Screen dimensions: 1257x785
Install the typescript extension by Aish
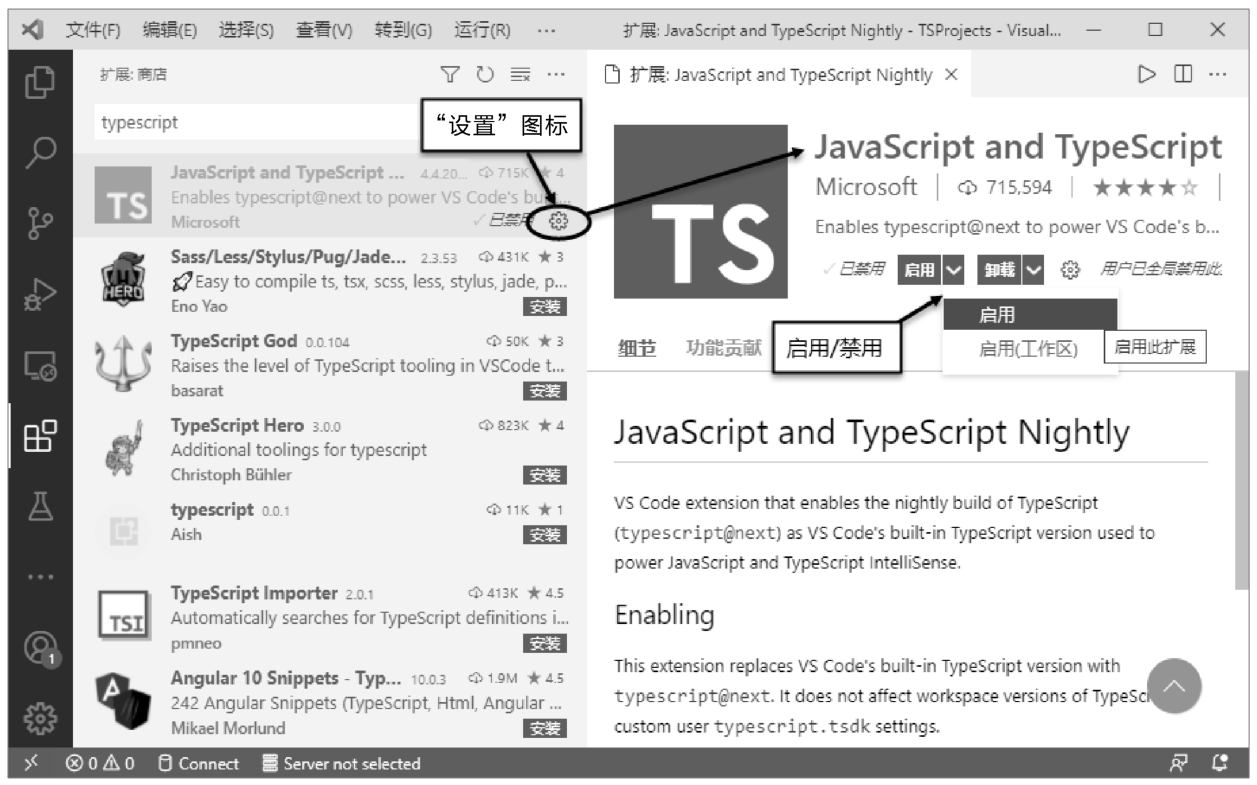(545, 534)
